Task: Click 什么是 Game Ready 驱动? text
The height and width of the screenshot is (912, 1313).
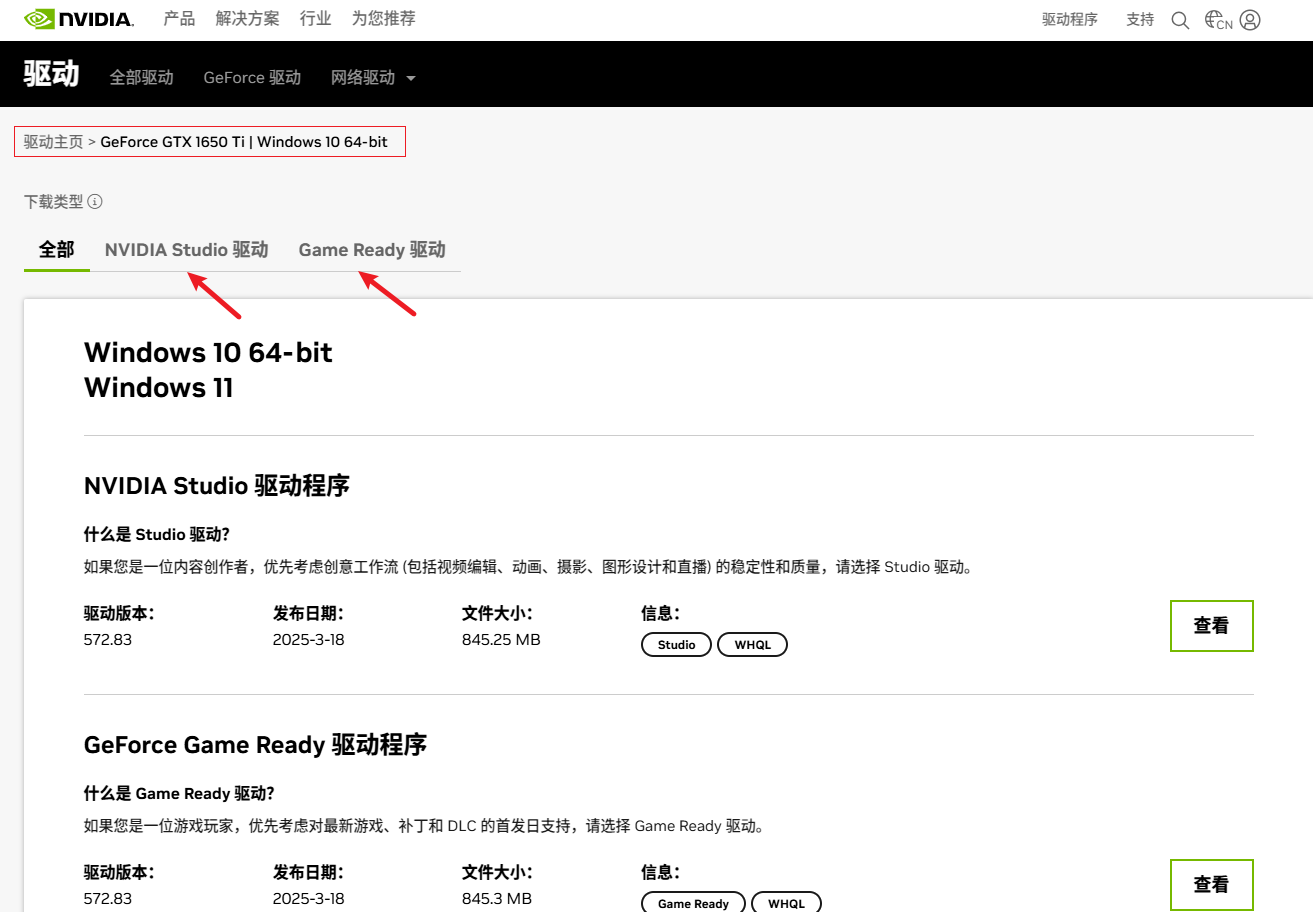Action: point(179,794)
